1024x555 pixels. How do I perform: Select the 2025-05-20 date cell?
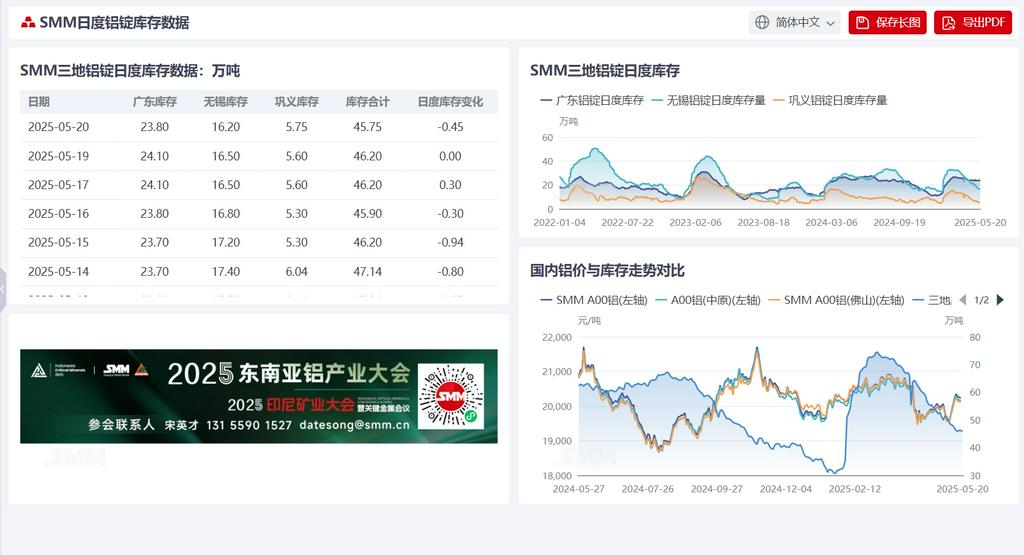(58, 127)
